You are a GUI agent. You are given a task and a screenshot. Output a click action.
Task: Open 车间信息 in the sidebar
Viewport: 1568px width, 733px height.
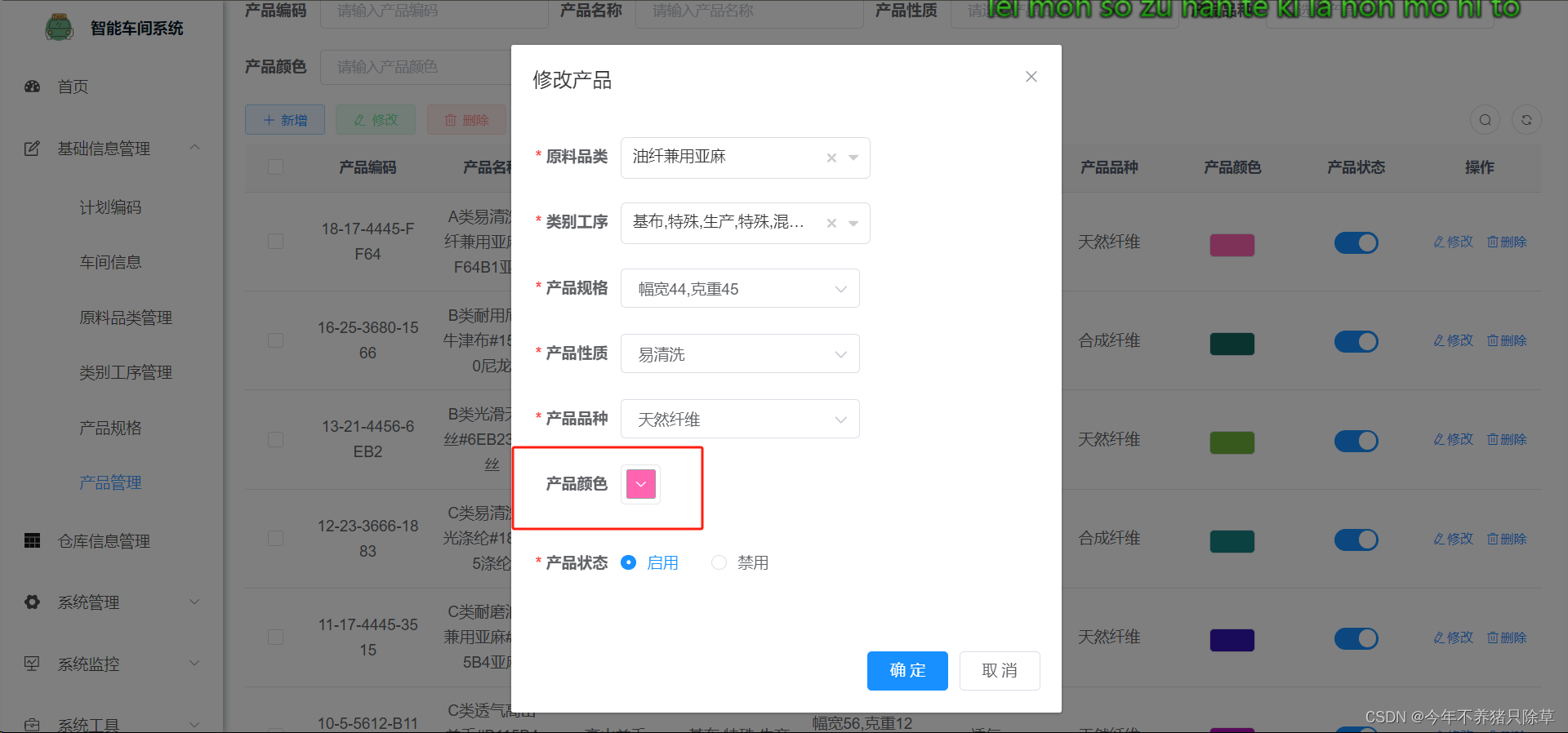point(110,262)
